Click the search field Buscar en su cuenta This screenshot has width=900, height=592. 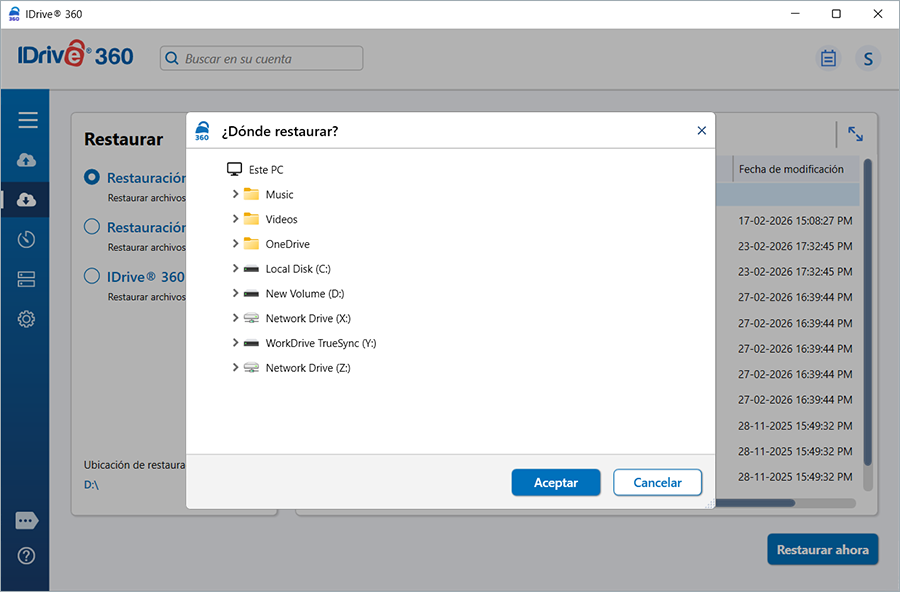[270, 59]
